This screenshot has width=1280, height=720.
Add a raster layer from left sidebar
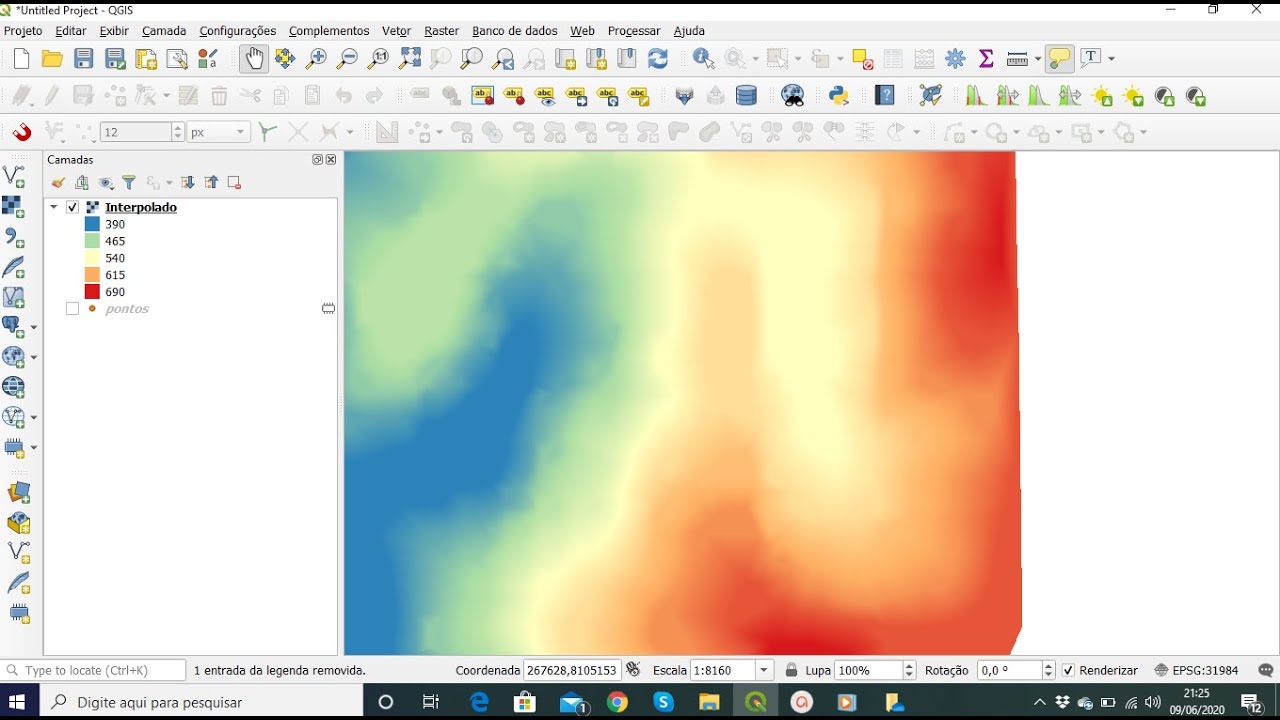(x=14, y=207)
